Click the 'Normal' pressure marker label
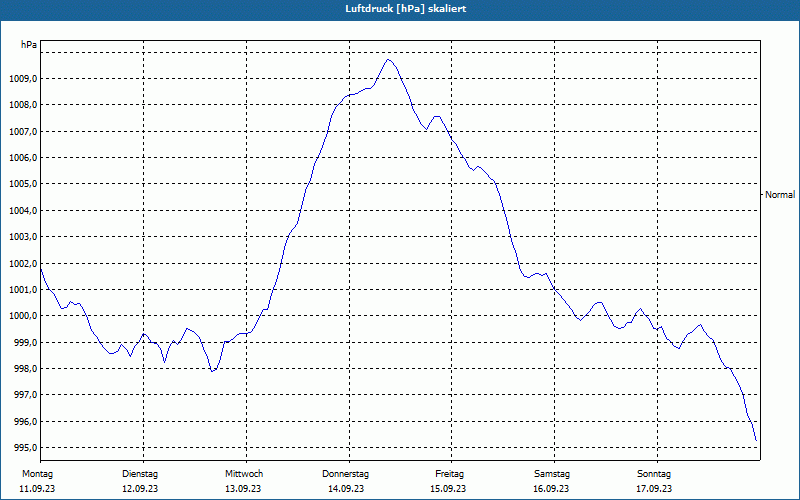800x500 pixels. [780, 194]
